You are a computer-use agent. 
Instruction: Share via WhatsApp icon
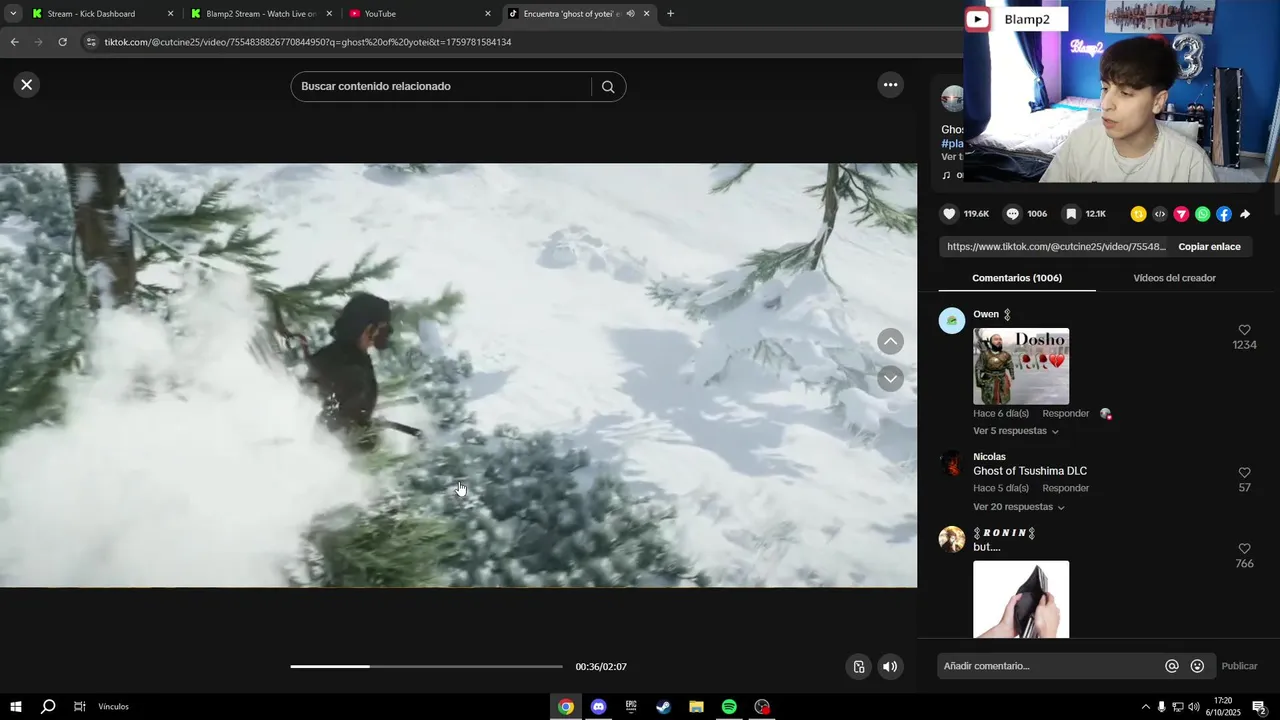(x=1202, y=214)
